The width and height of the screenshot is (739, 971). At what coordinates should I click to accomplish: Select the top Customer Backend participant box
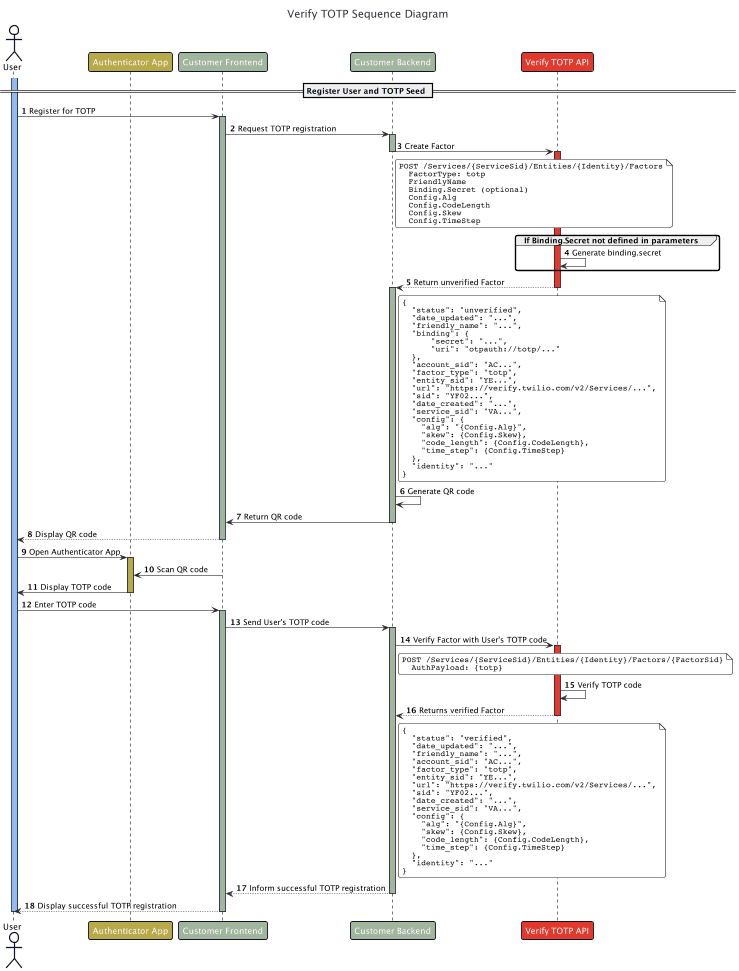click(x=392, y=63)
